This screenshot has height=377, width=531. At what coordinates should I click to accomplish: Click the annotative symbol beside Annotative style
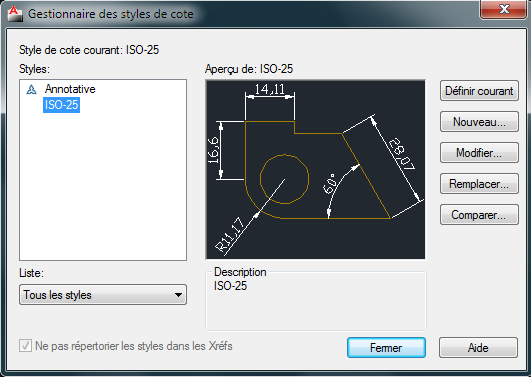coord(31,89)
